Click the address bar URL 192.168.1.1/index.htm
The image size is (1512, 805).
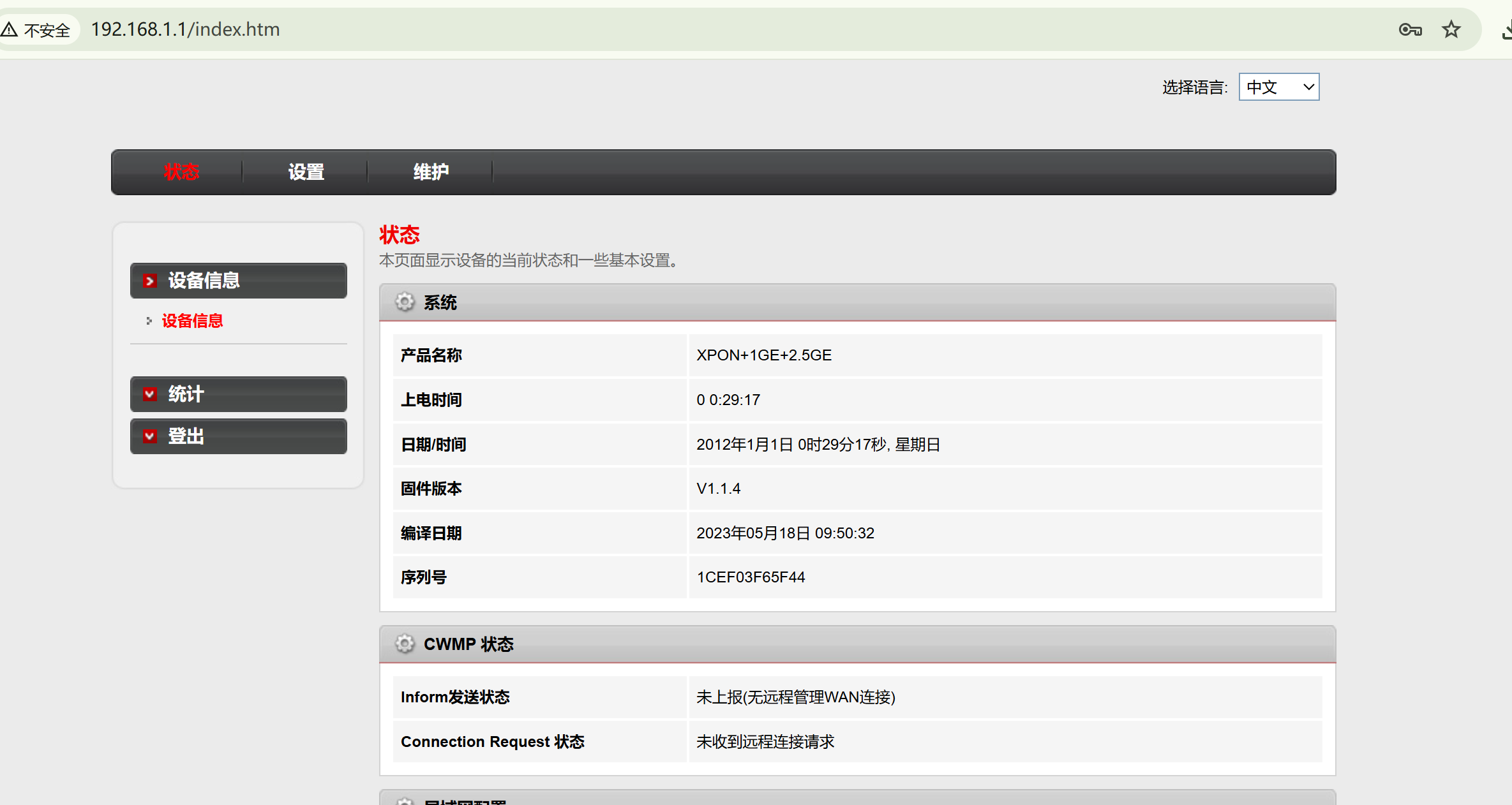(185, 29)
